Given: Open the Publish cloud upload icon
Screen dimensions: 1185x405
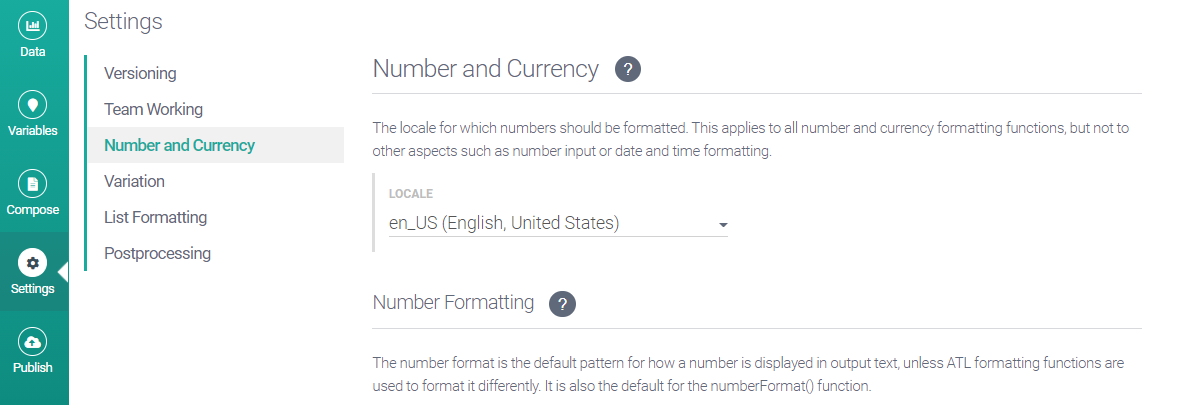Looking at the screenshot, I should 33,342.
